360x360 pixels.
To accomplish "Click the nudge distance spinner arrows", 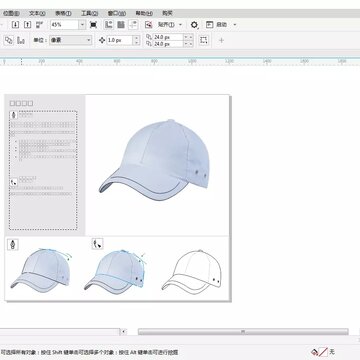I will click(136, 40).
